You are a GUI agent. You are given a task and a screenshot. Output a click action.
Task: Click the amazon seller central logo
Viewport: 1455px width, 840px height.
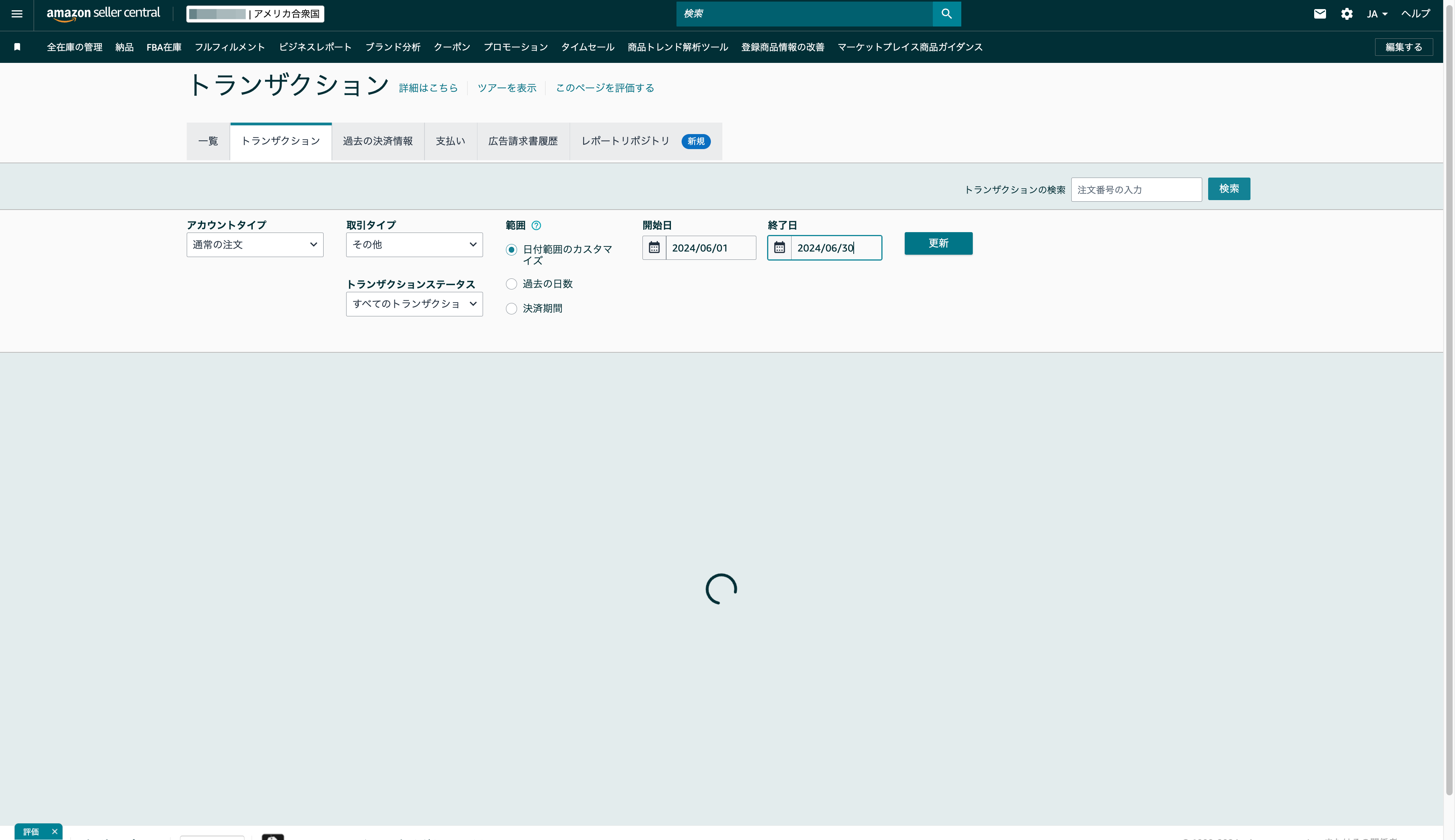(103, 14)
